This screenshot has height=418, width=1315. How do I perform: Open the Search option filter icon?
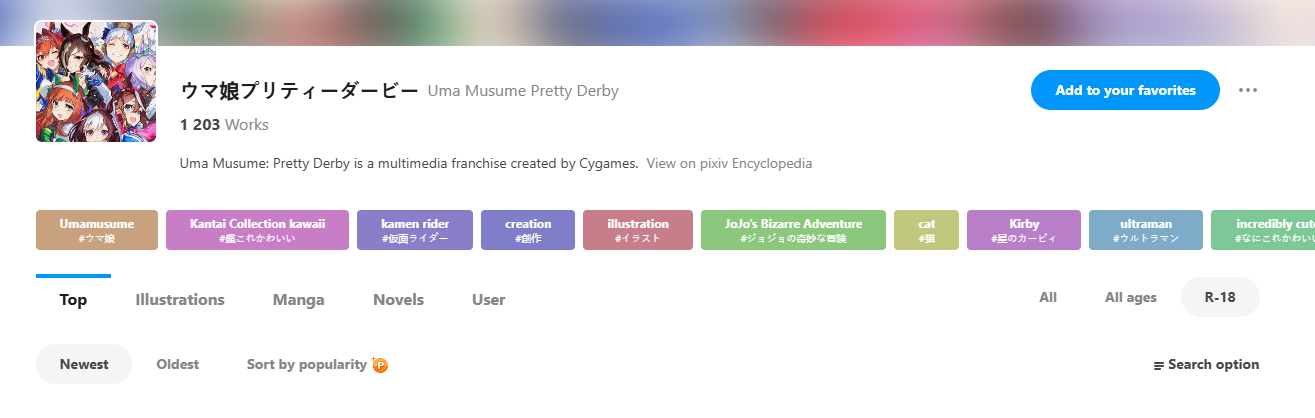tap(1159, 365)
